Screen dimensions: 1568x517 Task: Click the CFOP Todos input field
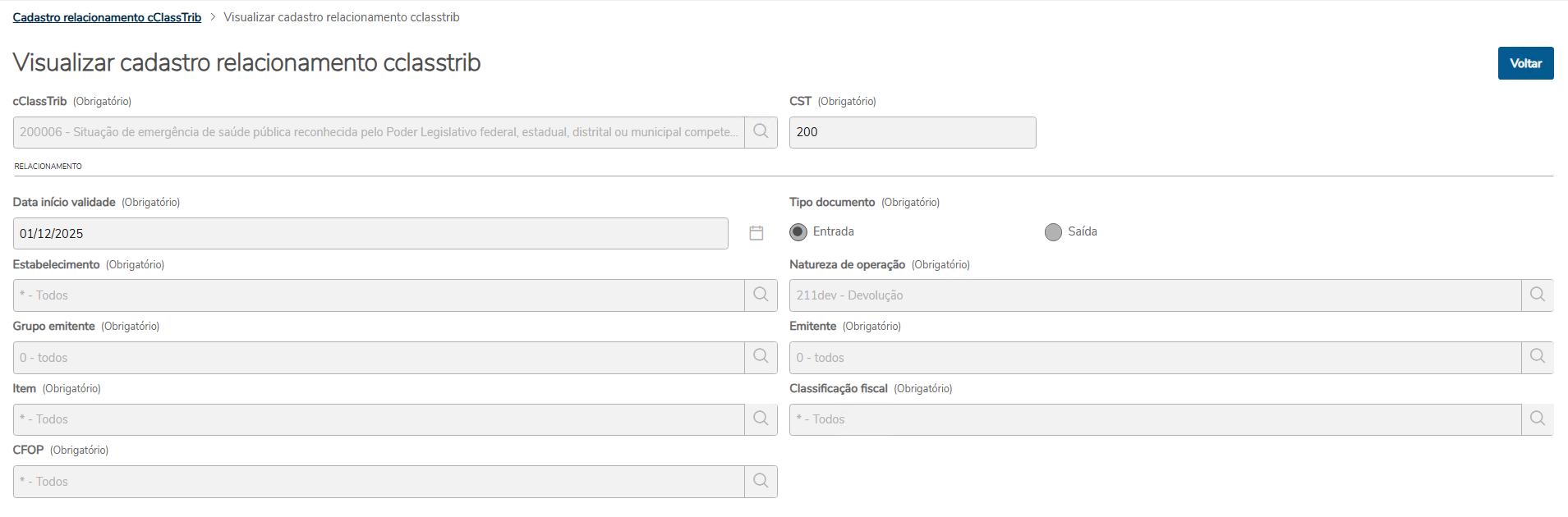click(378, 482)
